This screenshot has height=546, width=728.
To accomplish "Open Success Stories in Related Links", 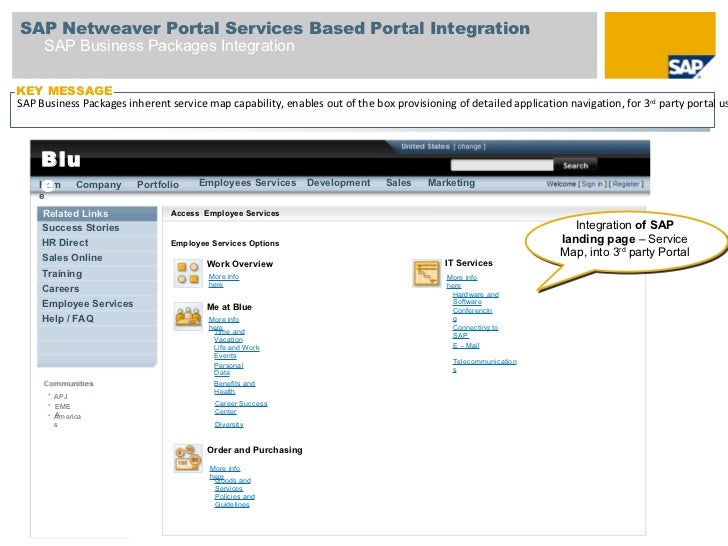I will pyautogui.click(x=81, y=228).
